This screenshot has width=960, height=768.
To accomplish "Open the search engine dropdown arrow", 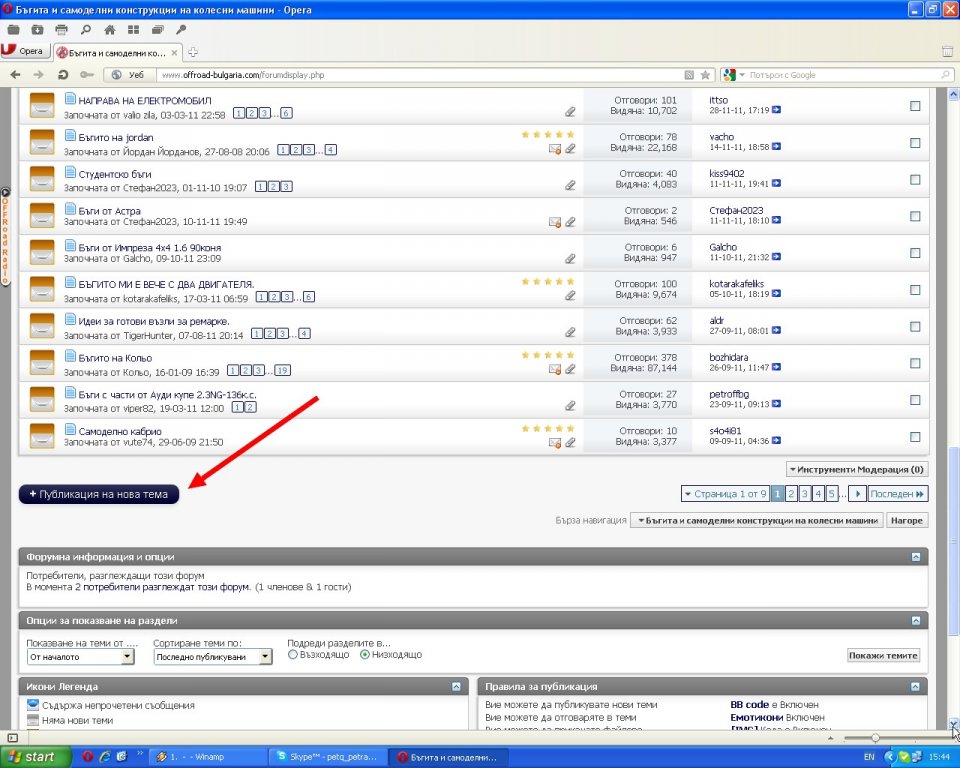I will (742, 75).
